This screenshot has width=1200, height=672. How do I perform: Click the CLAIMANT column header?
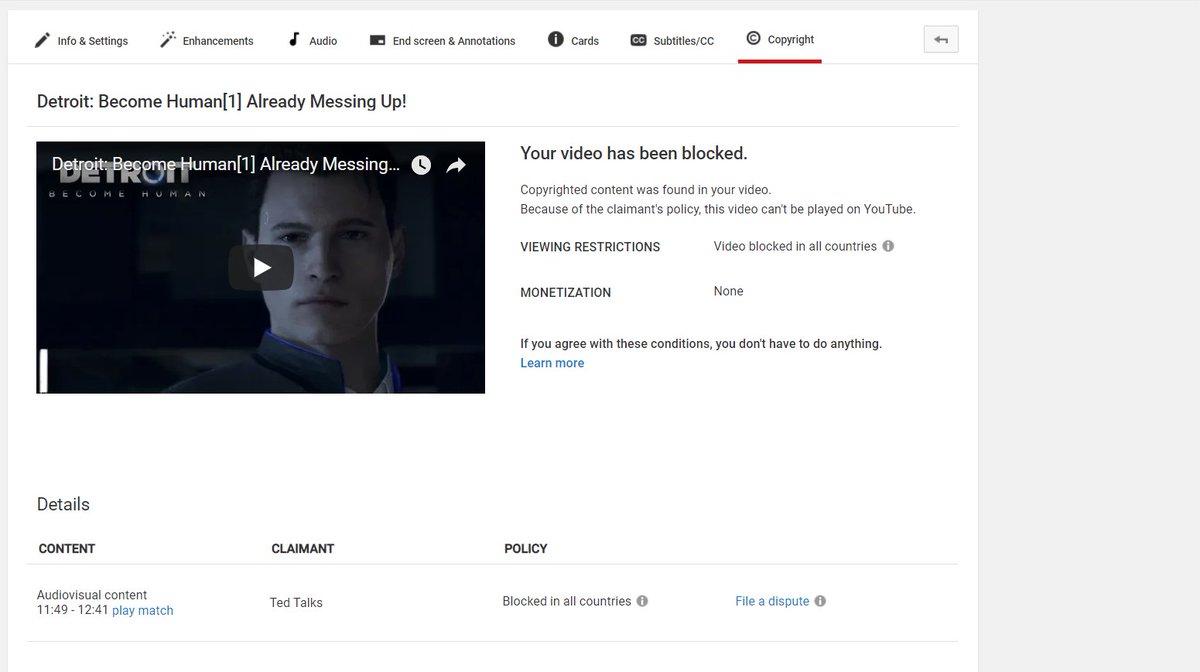(303, 549)
